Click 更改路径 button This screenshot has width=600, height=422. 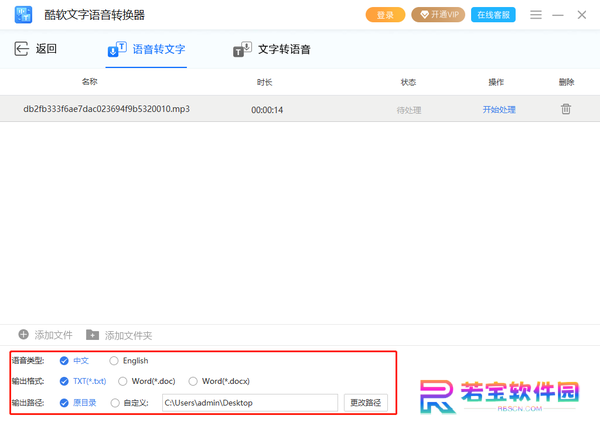pos(365,403)
